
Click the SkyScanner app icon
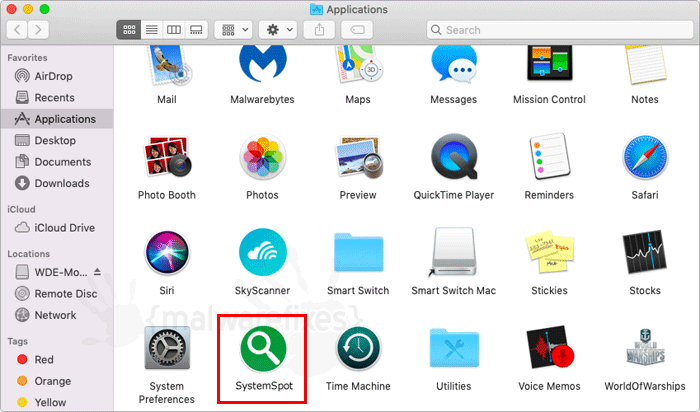(262, 252)
